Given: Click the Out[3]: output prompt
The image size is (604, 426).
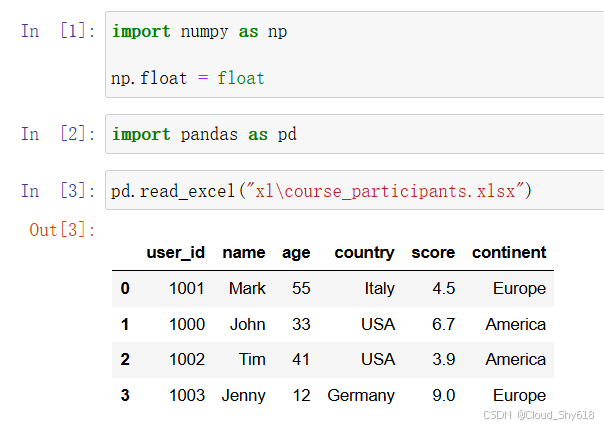Looking at the screenshot, I should click(x=62, y=230).
